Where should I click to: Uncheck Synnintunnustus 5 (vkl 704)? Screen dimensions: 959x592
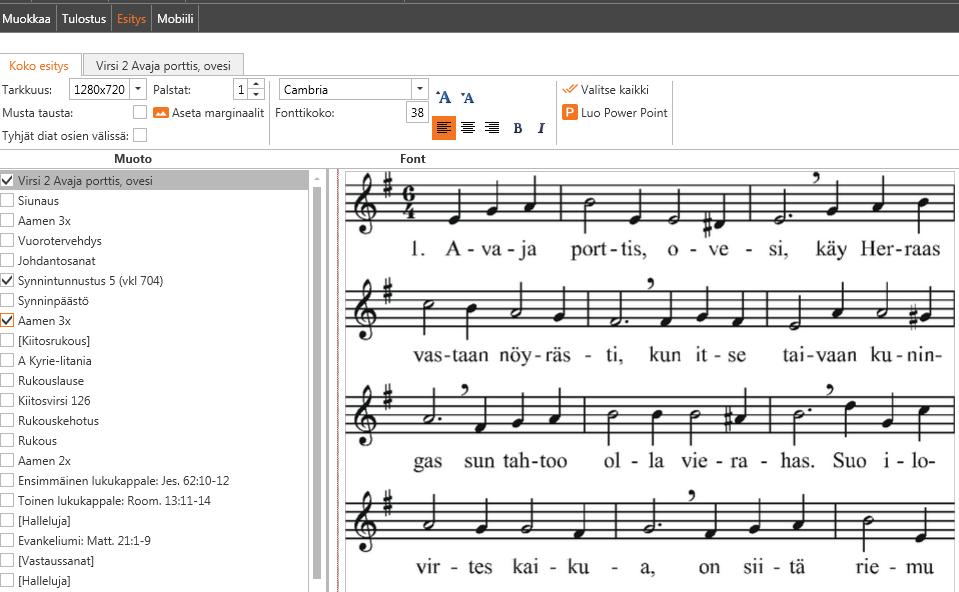tap(7, 281)
